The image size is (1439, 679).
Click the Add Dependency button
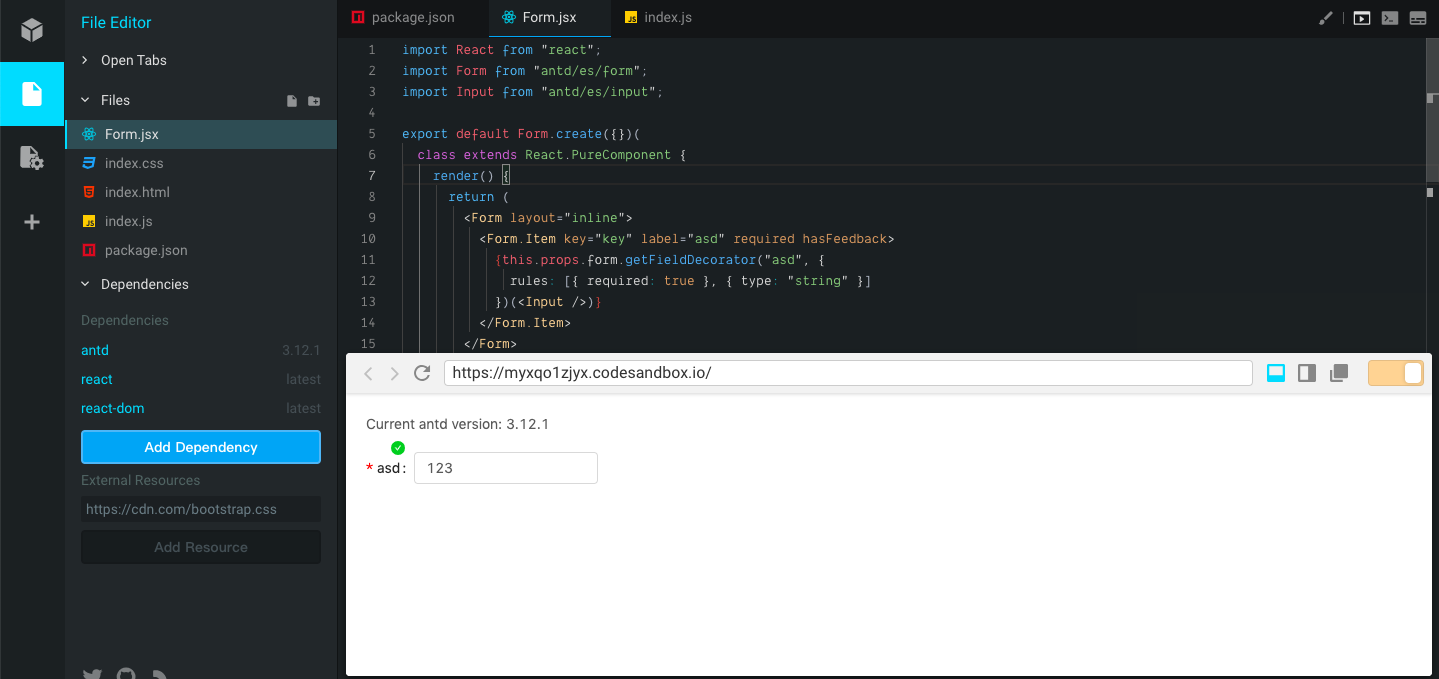tap(200, 446)
